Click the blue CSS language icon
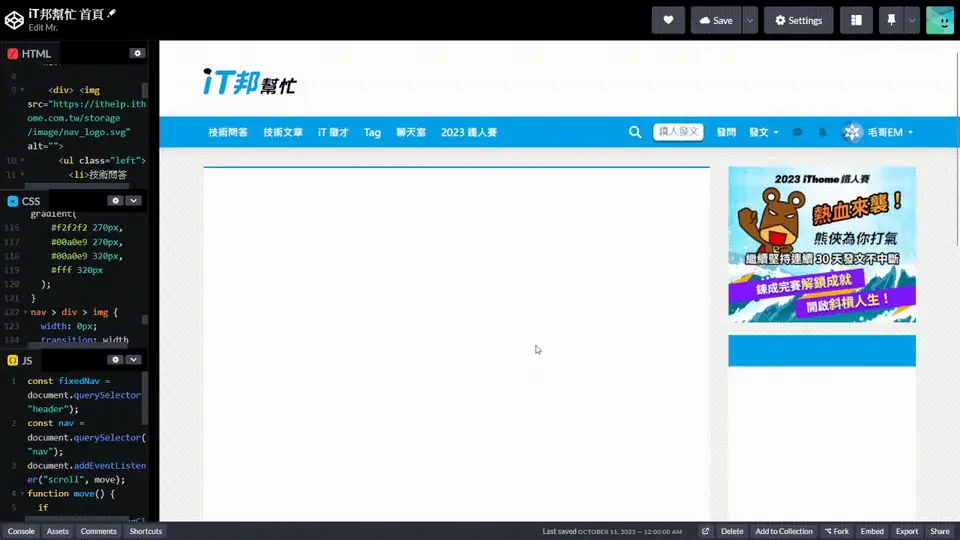The image size is (960, 540). pyautogui.click(x=12, y=201)
